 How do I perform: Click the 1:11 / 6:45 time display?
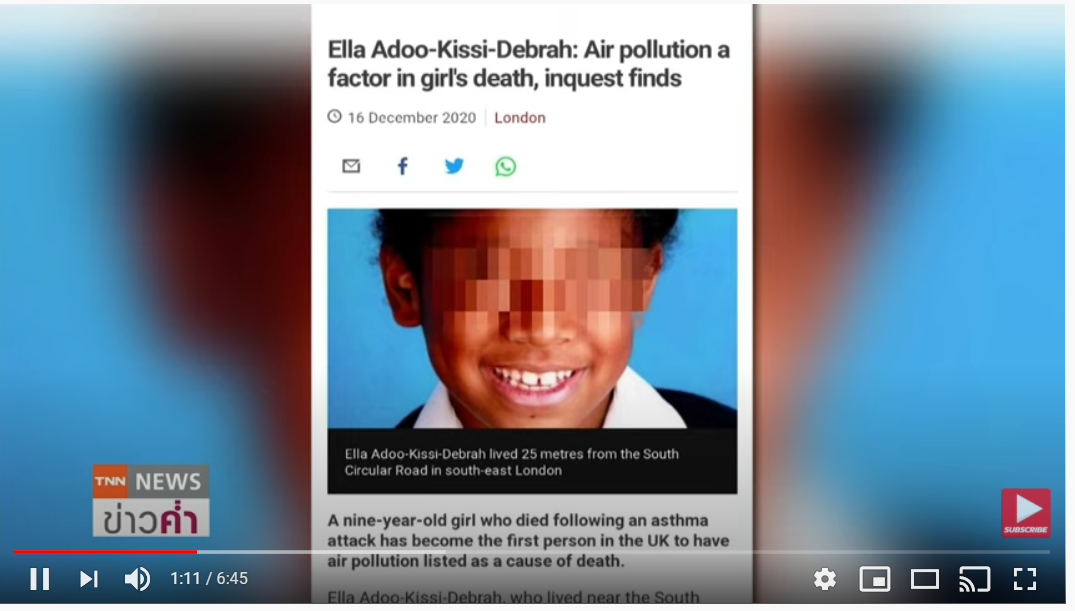pos(209,579)
